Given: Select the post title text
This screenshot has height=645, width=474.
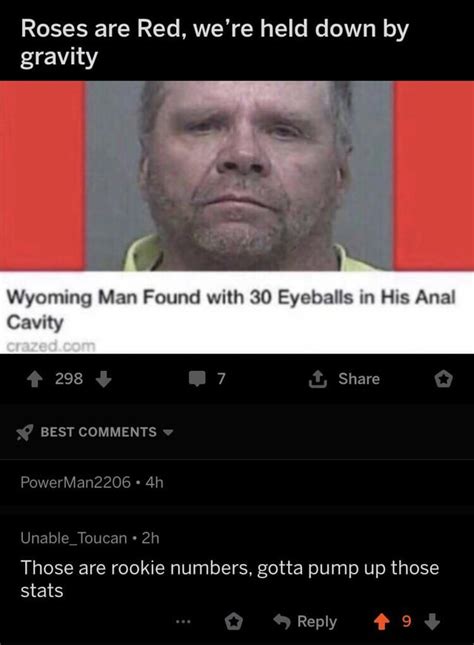Looking at the screenshot, I should [214, 42].
